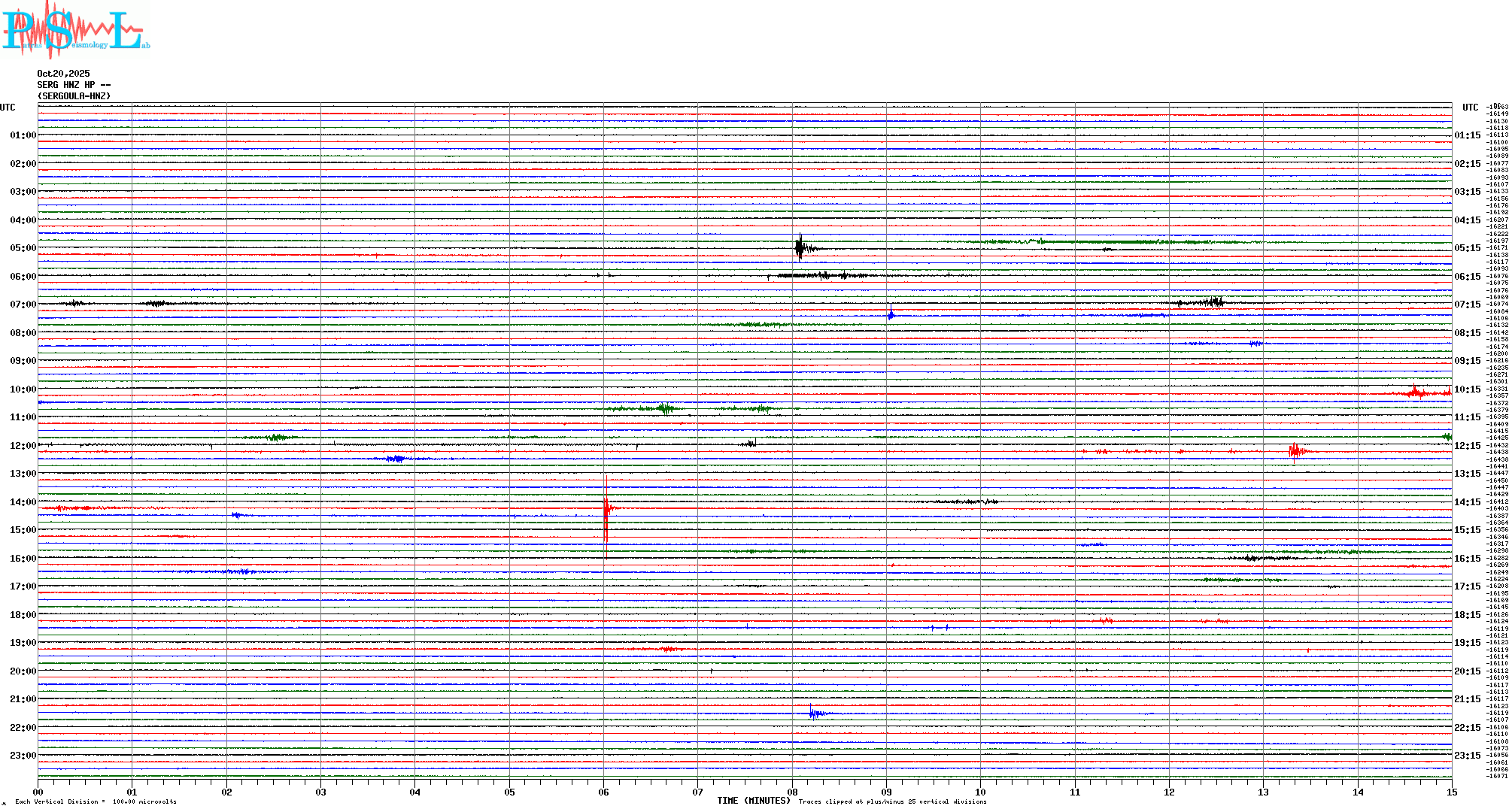Screen dimensions: 1512x812
Task: Click the red event burst on 12:15 trace
Action: pyautogui.click(x=1295, y=451)
